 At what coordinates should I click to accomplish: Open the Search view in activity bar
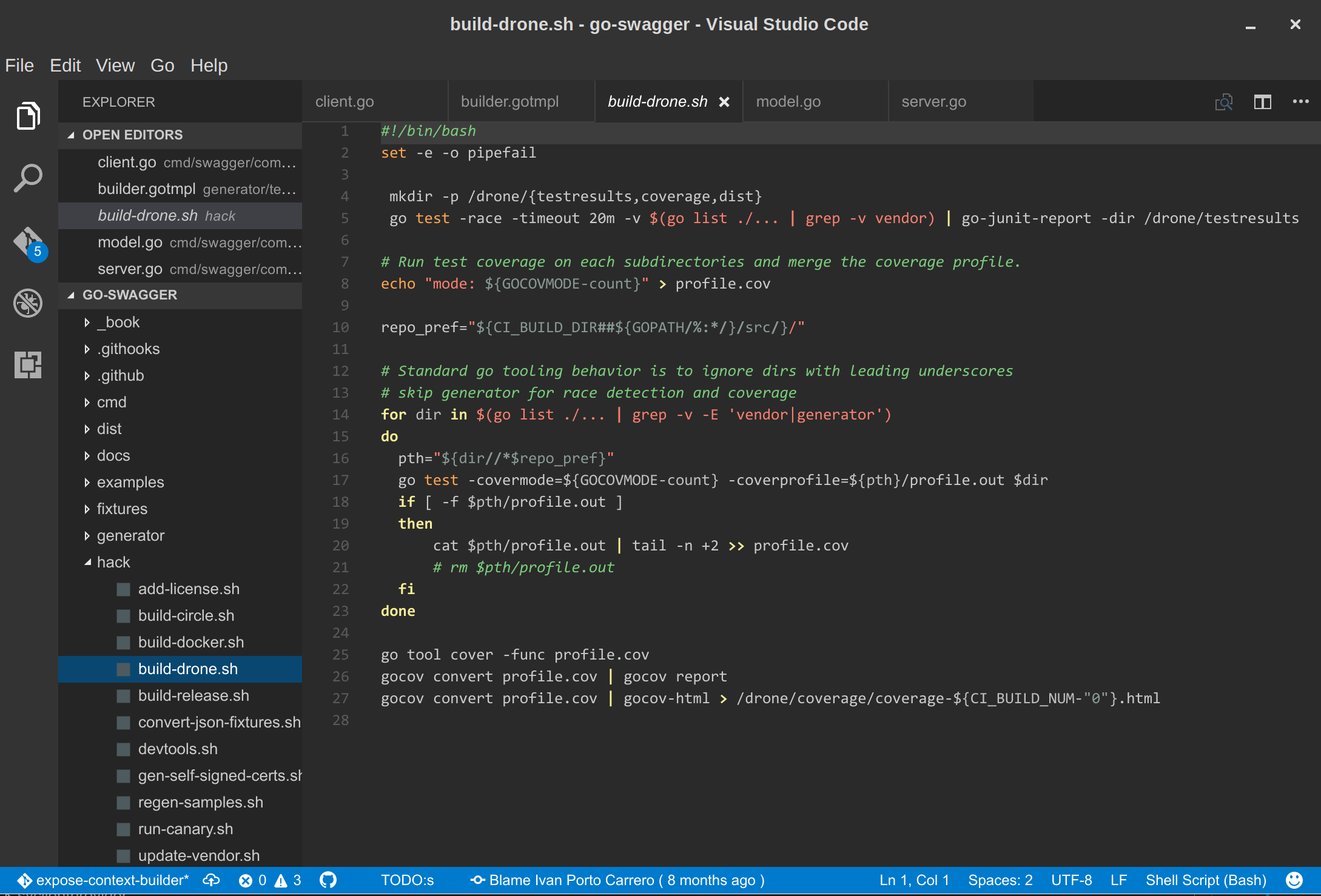tap(28, 179)
